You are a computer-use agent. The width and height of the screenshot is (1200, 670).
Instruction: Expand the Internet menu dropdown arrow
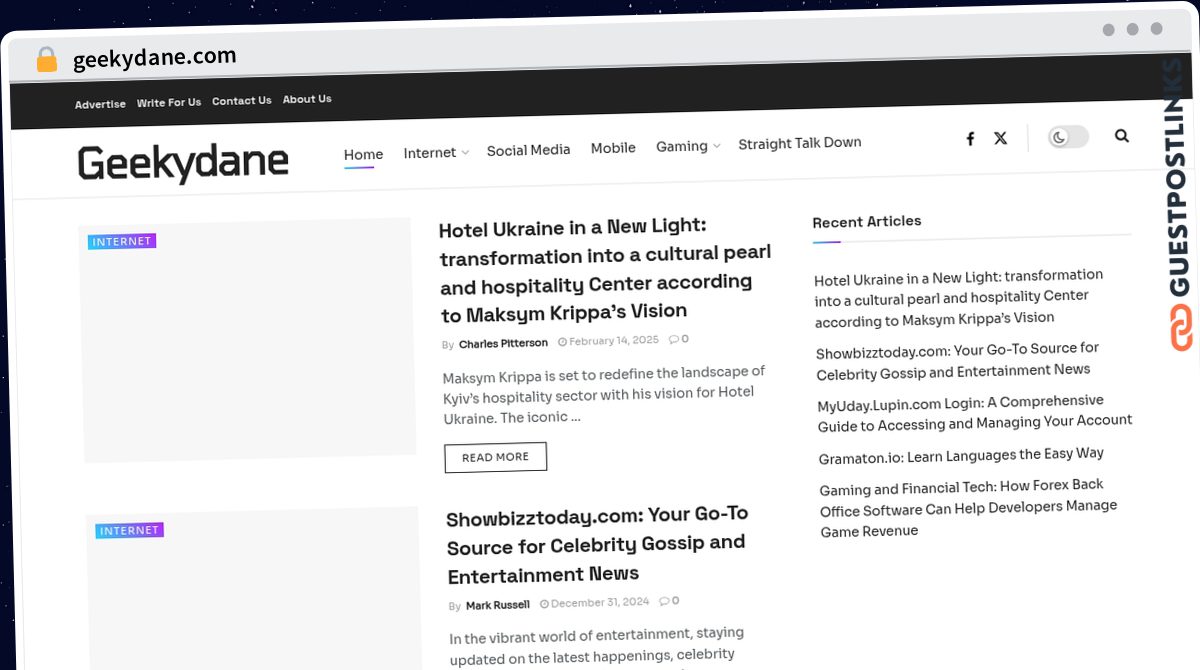point(465,153)
